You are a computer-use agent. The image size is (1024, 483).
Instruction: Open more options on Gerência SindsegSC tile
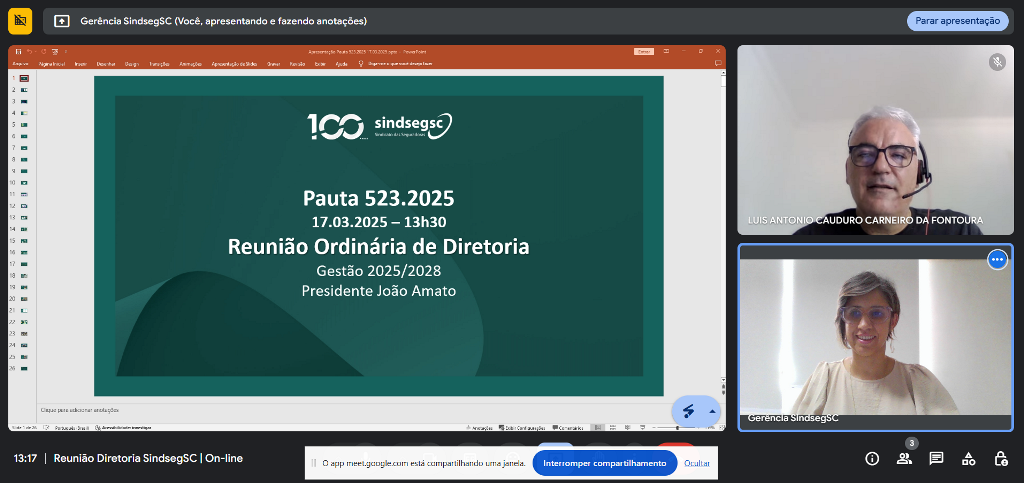pos(997,260)
